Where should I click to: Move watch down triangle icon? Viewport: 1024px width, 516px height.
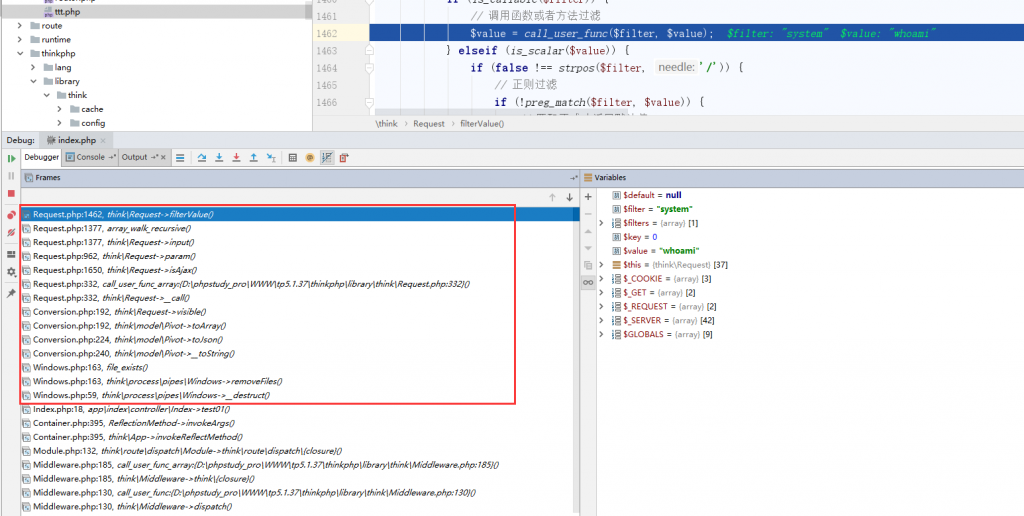pyautogui.click(x=588, y=248)
